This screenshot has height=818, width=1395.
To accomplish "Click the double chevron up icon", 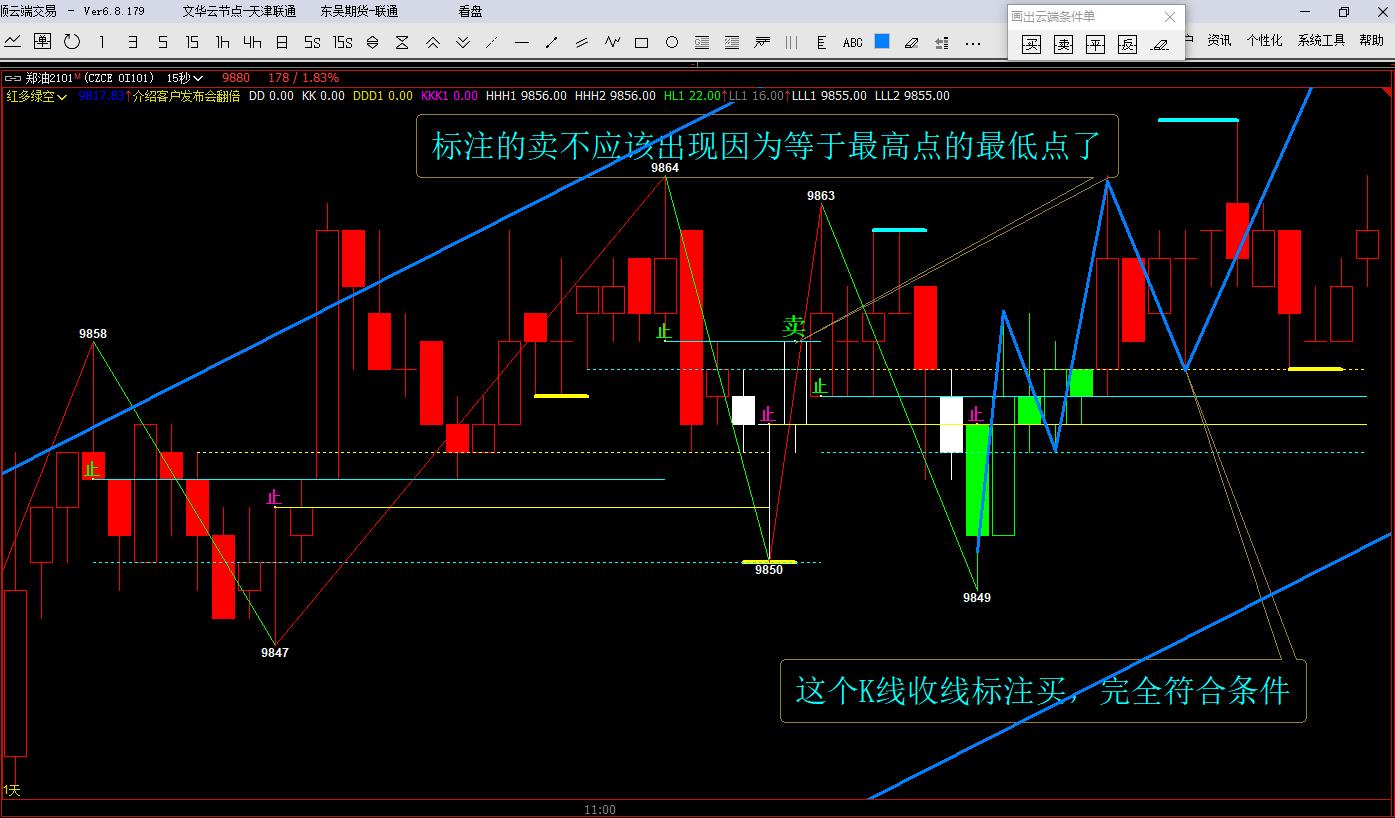I will (432, 42).
